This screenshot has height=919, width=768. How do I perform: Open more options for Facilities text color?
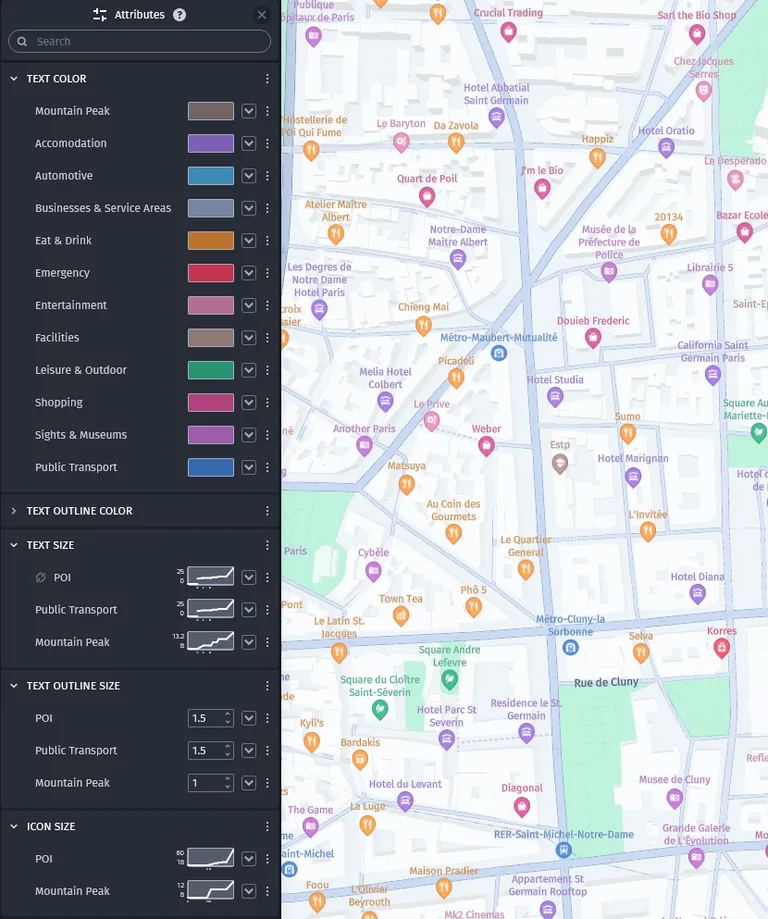coord(267,338)
